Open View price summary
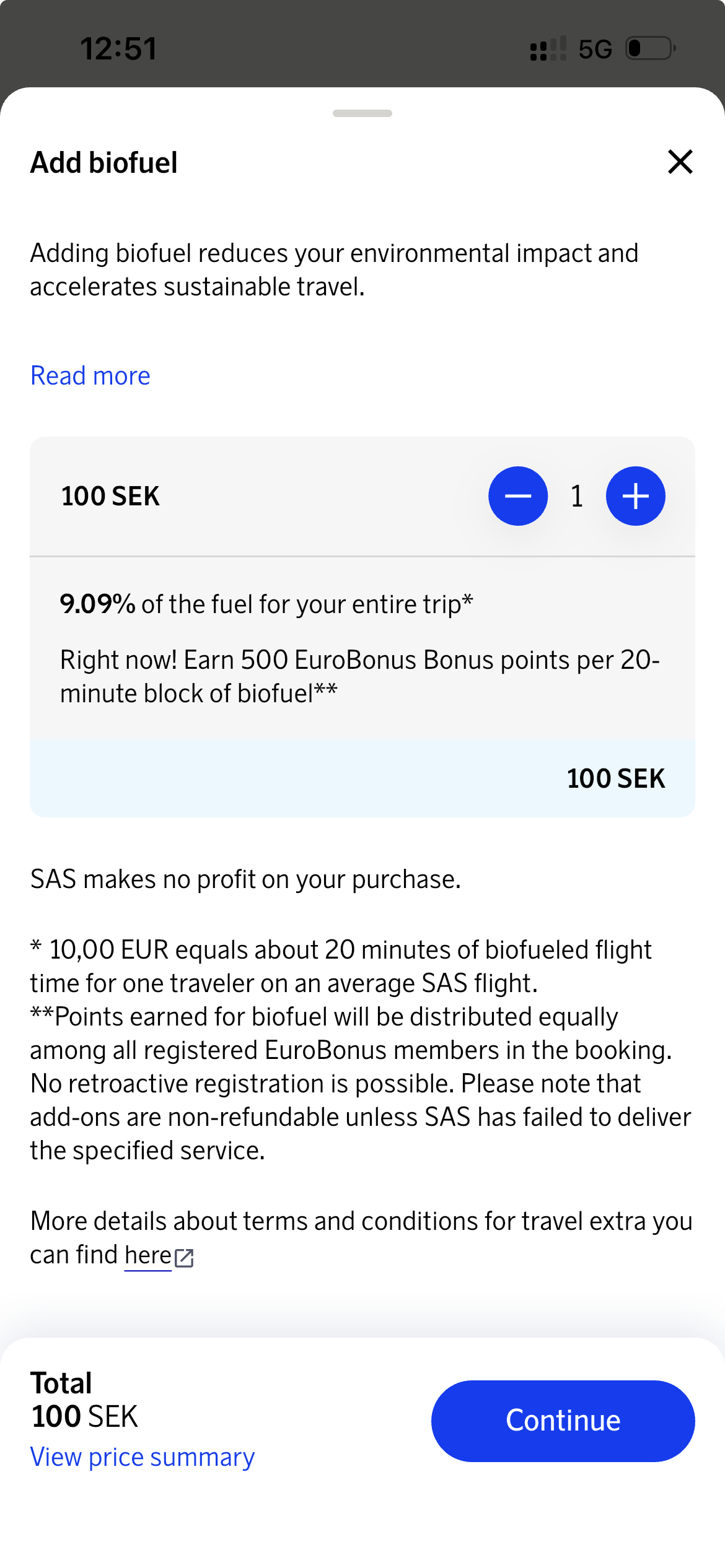Viewport: 725px width, 1568px height. (x=143, y=1457)
